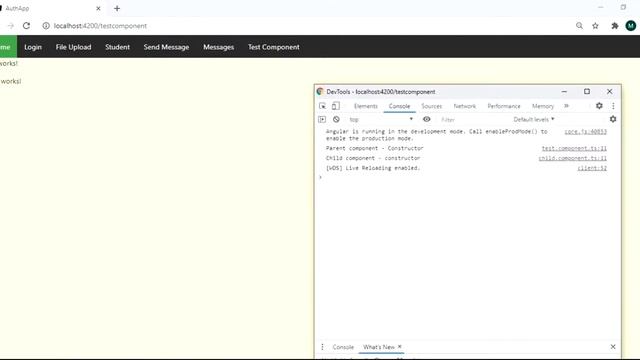640x360 pixels.
Task: Switch to the Sources tab in DevTools
Action: coord(431,106)
